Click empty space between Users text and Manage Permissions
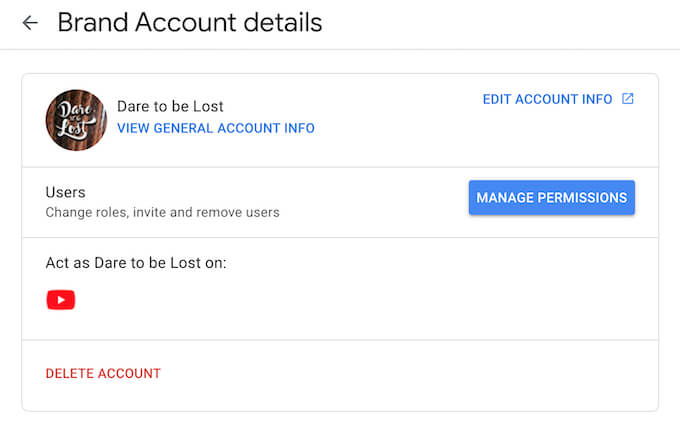 tap(370, 200)
